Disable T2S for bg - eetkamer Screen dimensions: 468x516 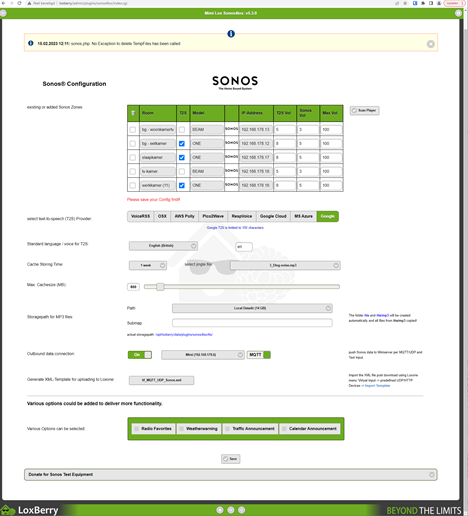(x=182, y=144)
